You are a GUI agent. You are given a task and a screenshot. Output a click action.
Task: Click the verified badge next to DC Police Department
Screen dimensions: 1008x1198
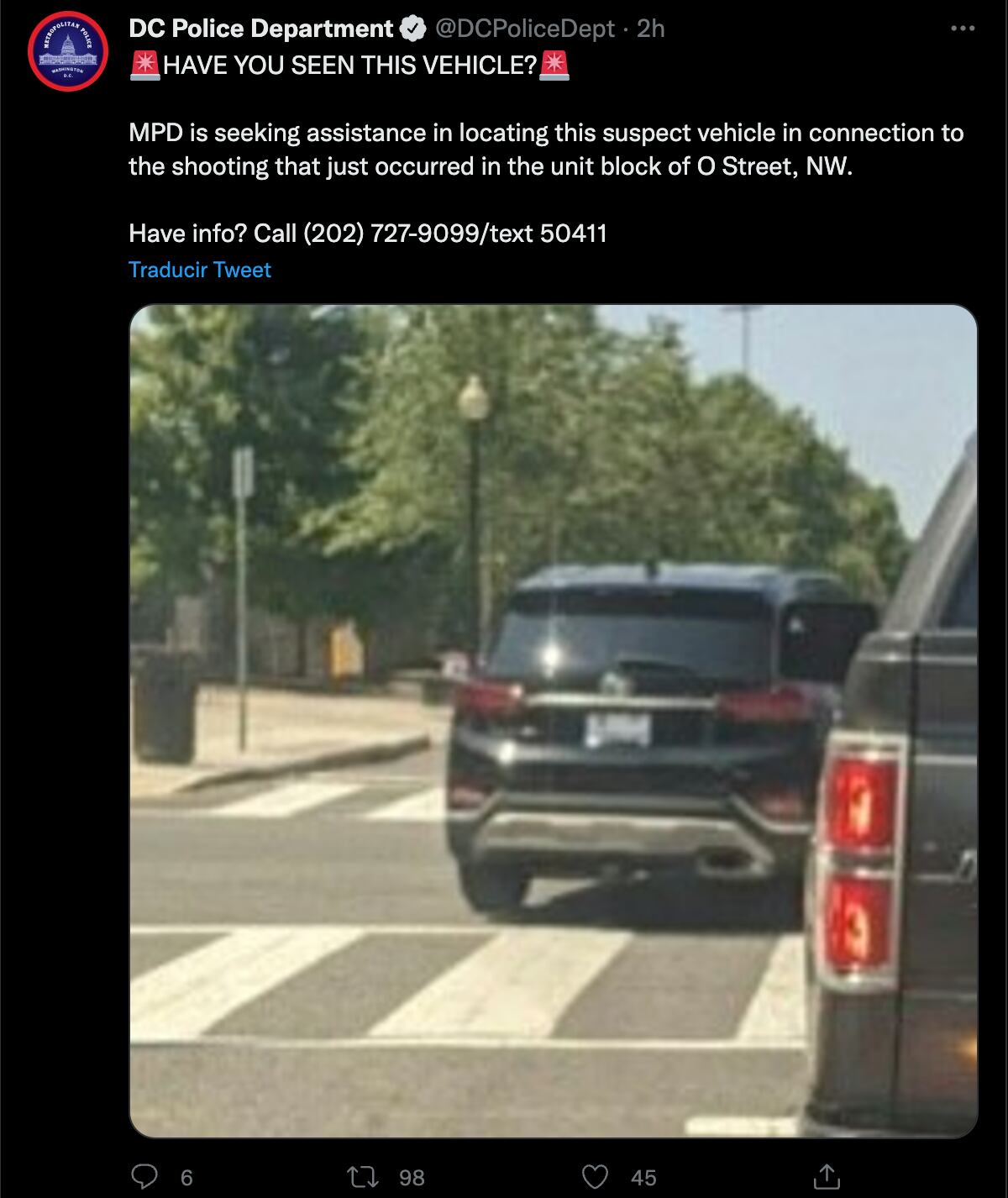[x=412, y=29]
